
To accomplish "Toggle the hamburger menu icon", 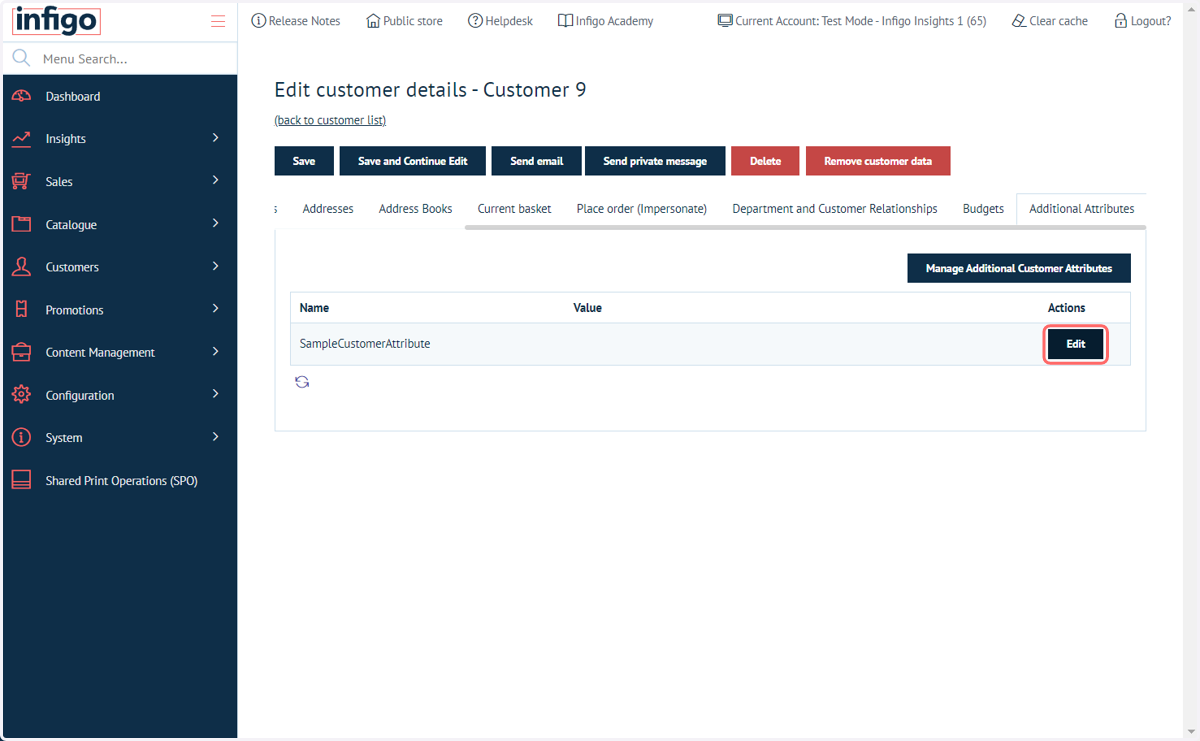I will [218, 21].
